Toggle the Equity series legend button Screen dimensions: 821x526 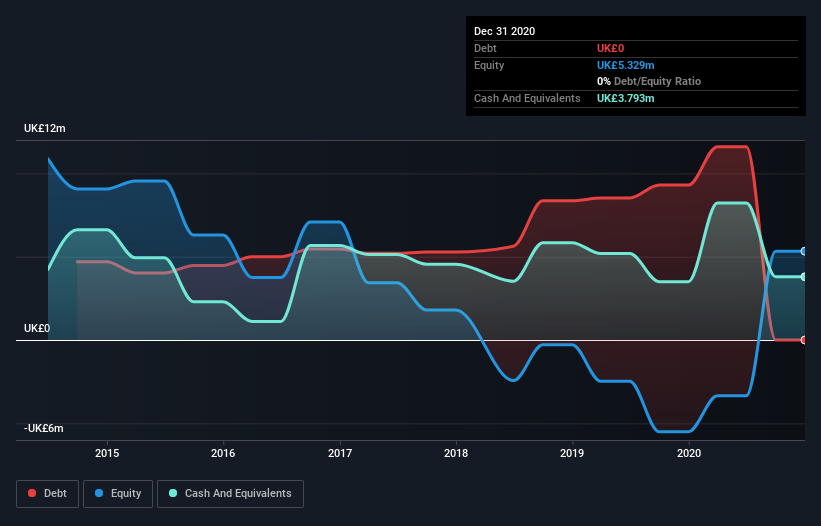point(118,494)
